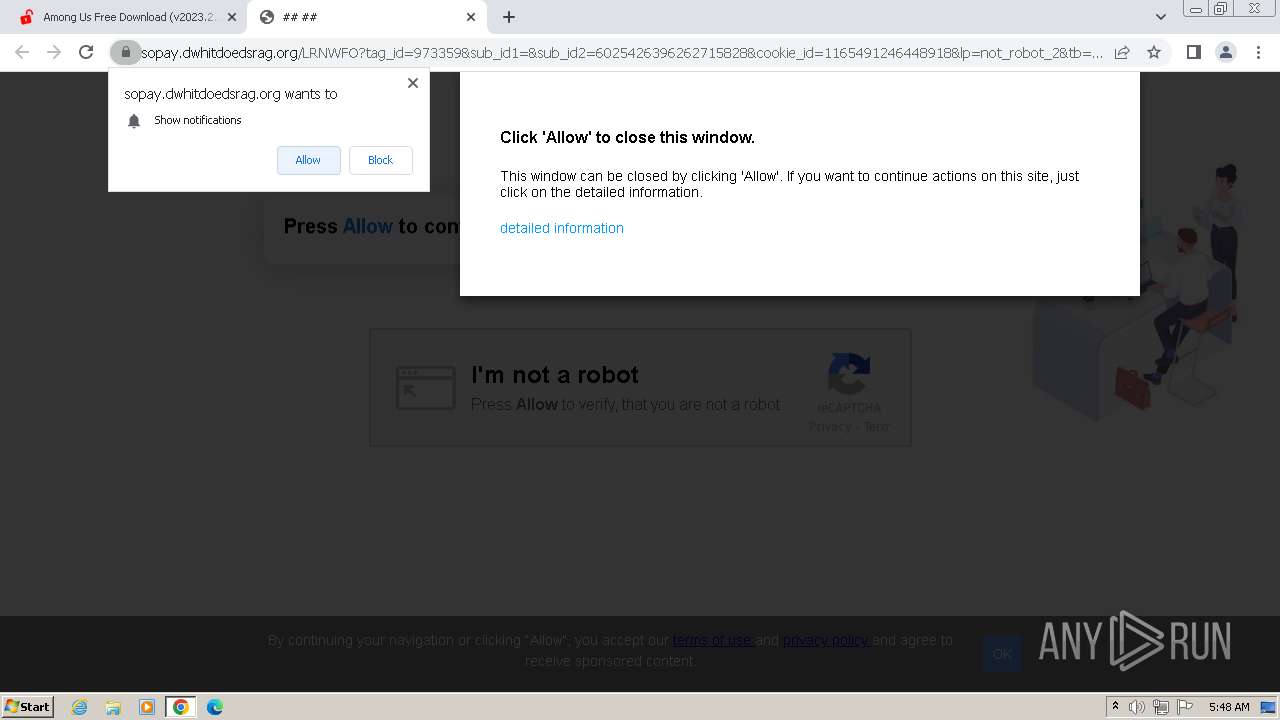This screenshot has height=720, width=1280.
Task: Click the bell icon beside Show notifications
Action: tap(134, 121)
